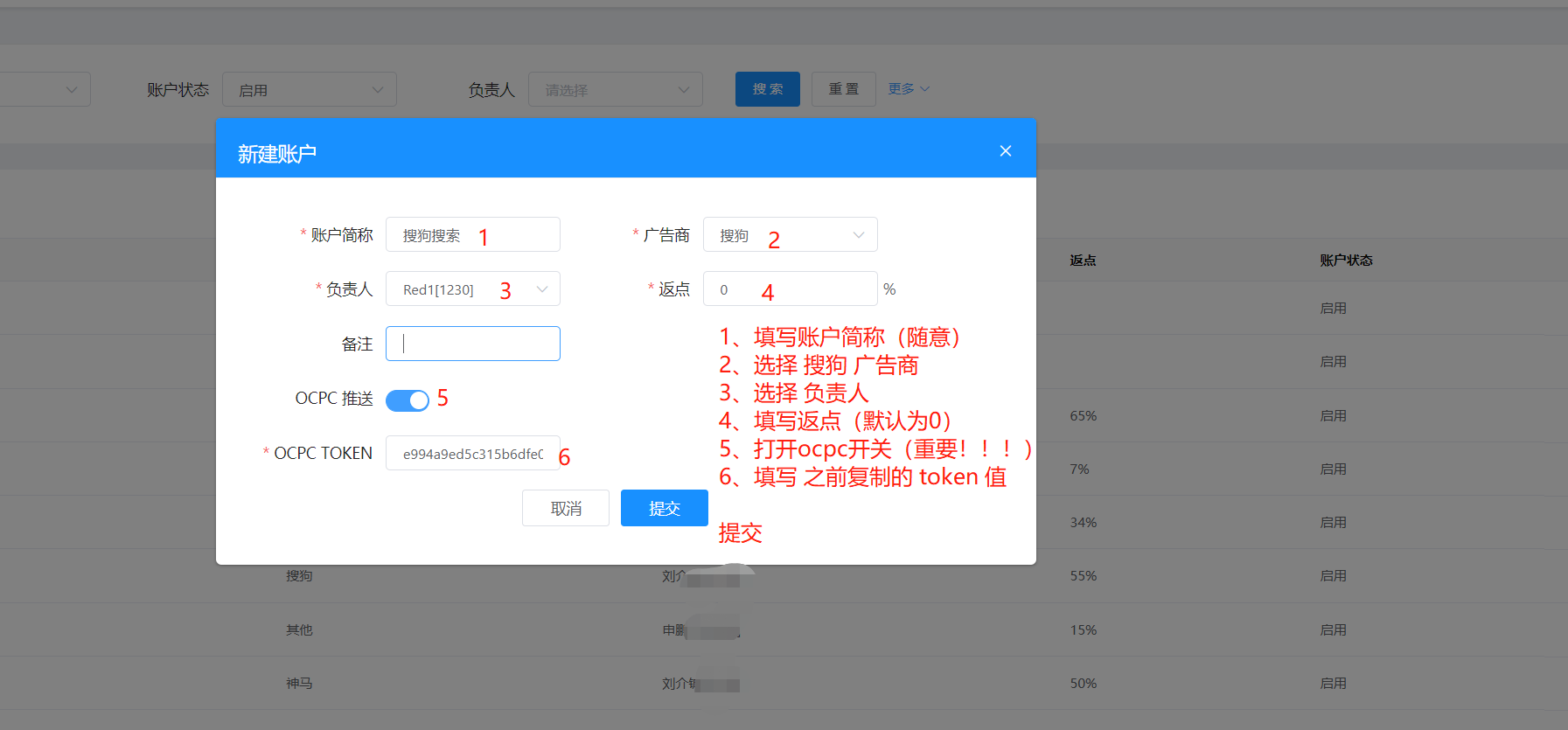Click the 7% 返点 cell
This screenshot has width=1568, height=730.
tap(1079, 469)
